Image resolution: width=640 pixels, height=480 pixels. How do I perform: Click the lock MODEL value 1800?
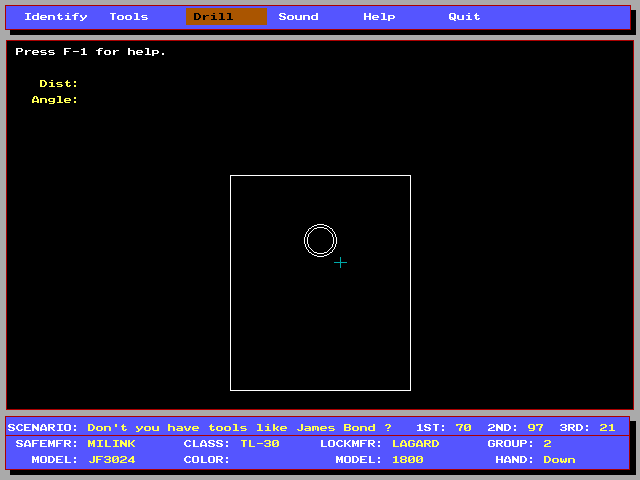pyautogui.click(x=408, y=460)
